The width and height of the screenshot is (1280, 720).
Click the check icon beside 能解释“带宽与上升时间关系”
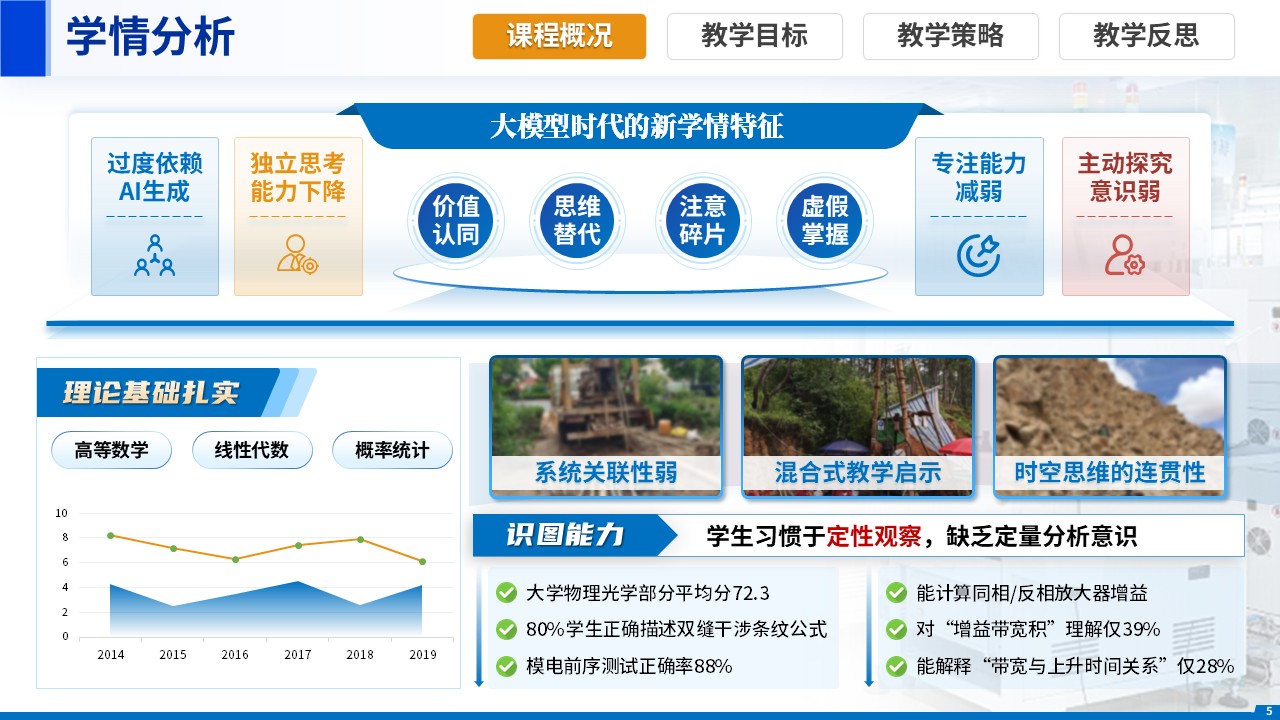pos(896,665)
